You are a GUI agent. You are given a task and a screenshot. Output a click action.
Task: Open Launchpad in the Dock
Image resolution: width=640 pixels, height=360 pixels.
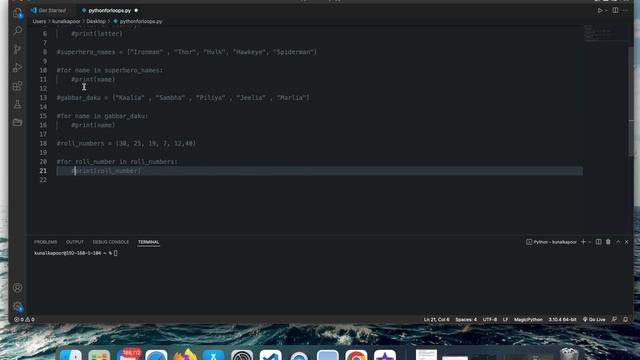click(x=99, y=356)
